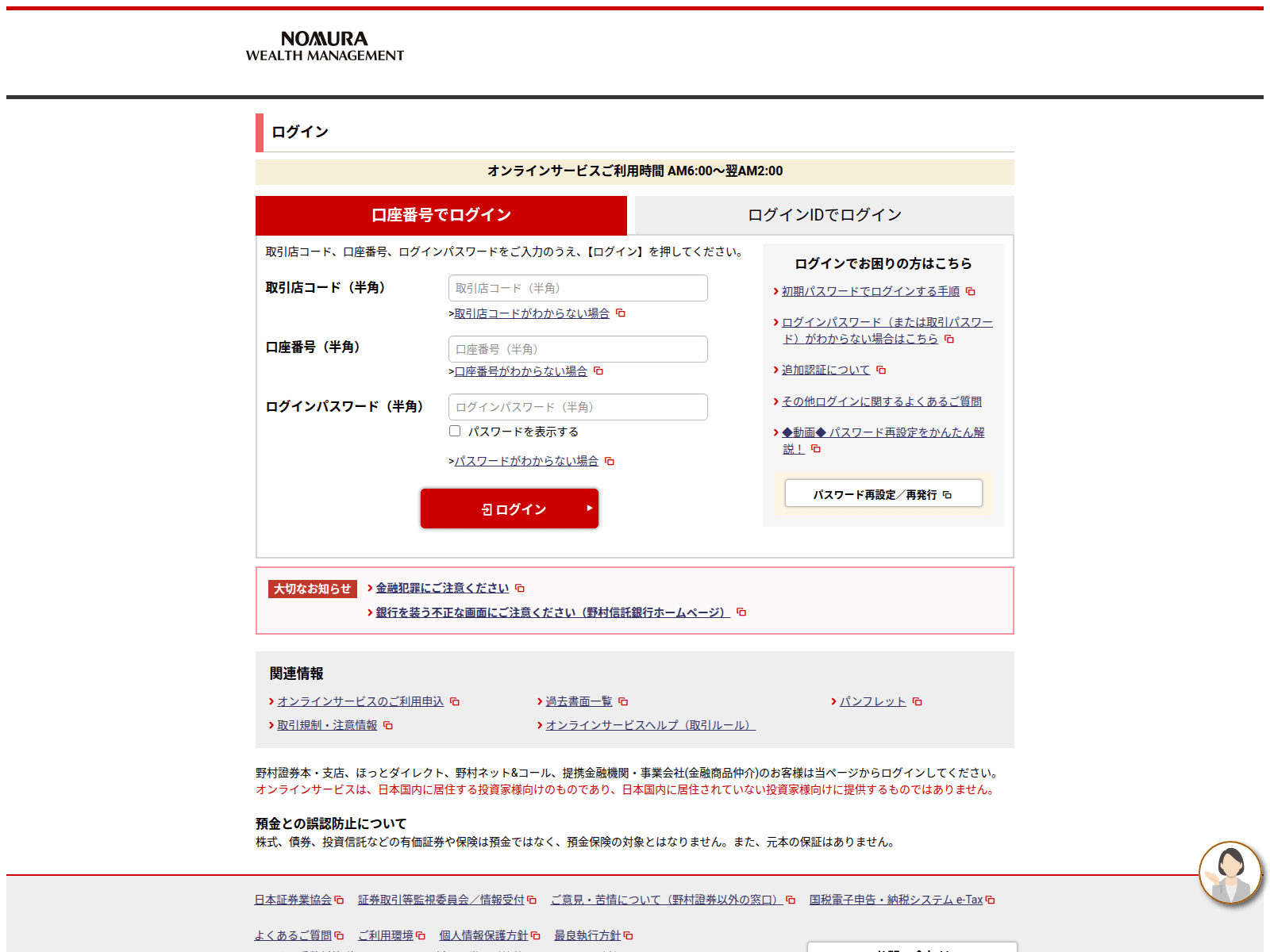Click external-link icon after ご利用環境
Screen dimensions: 1270x952
(x=421, y=936)
